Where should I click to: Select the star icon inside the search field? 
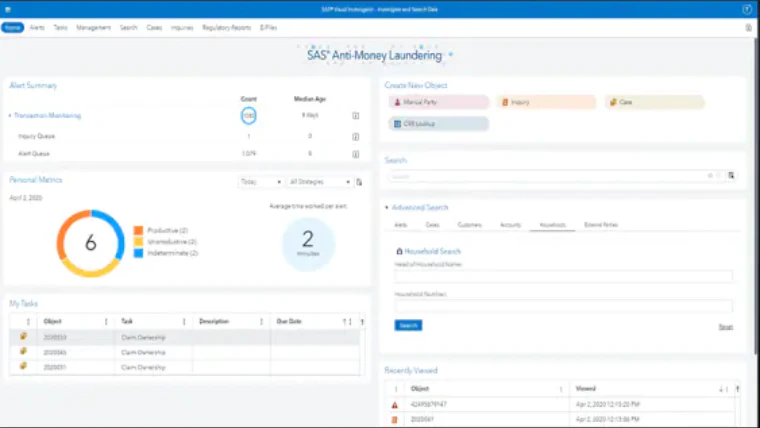(x=711, y=175)
